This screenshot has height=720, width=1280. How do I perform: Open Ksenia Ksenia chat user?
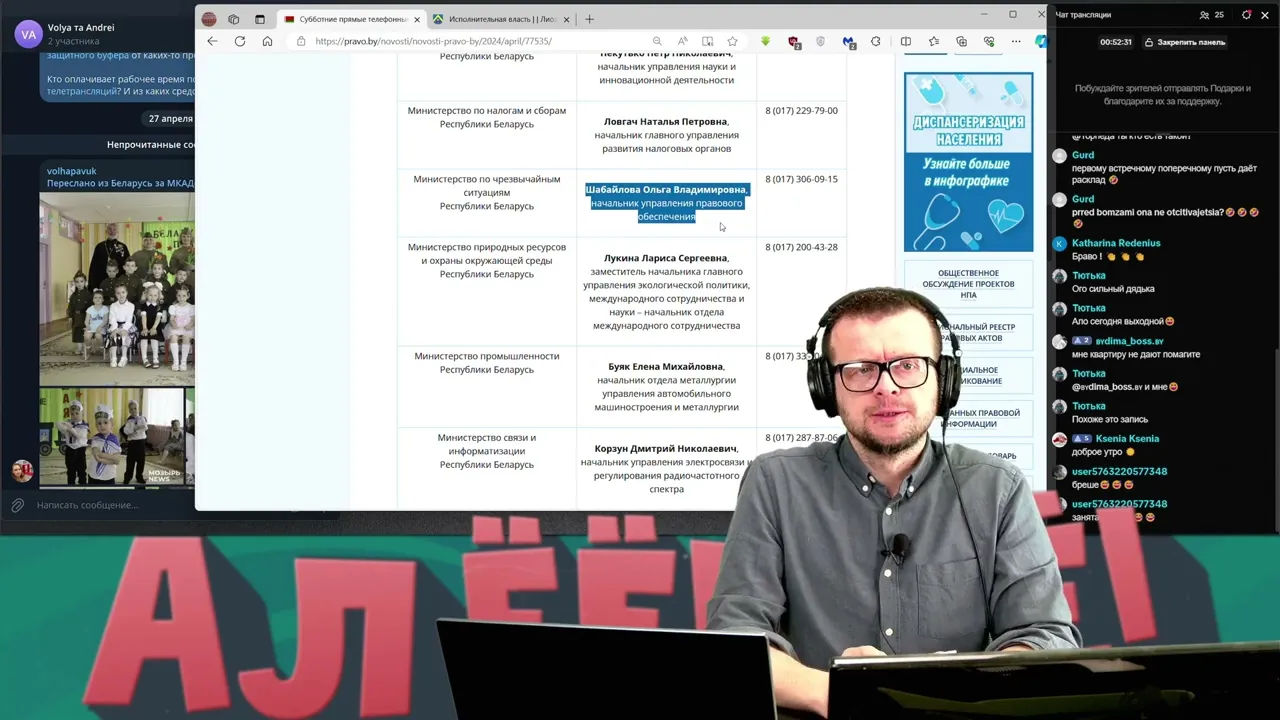click(1127, 439)
